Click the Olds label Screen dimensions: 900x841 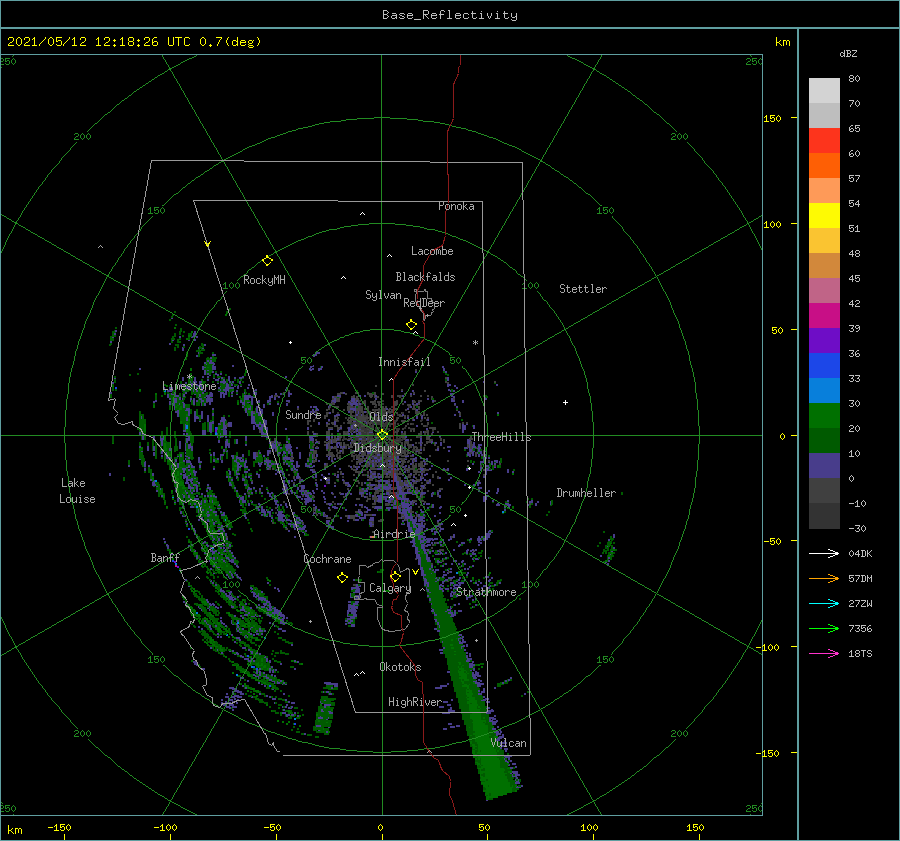[381, 417]
